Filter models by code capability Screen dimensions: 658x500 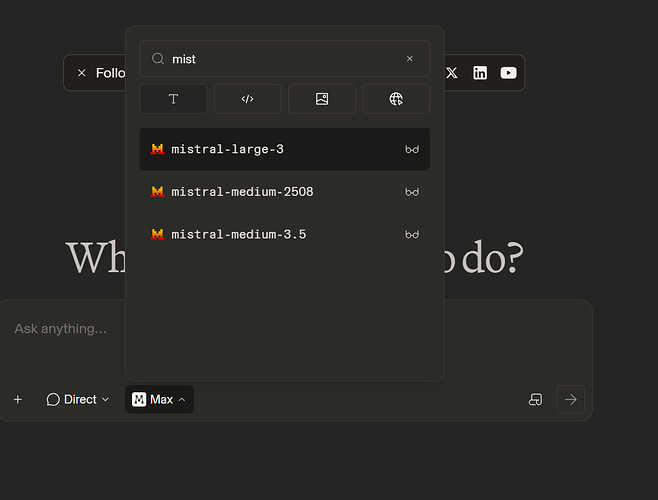[x=248, y=99]
